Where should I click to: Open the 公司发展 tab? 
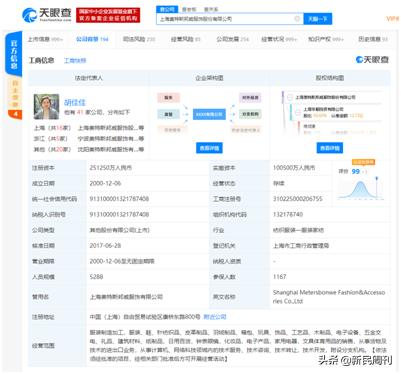click(232, 39)
